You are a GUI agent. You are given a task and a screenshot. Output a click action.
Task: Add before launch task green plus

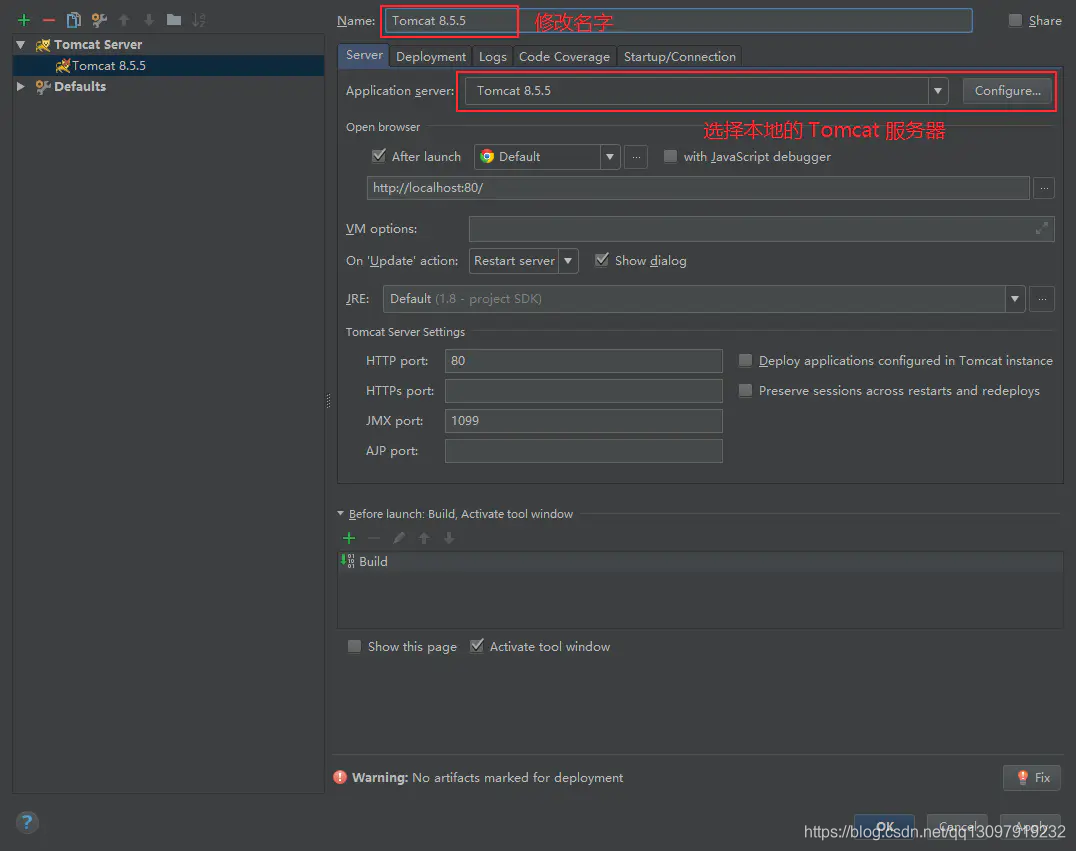(349, 538)
